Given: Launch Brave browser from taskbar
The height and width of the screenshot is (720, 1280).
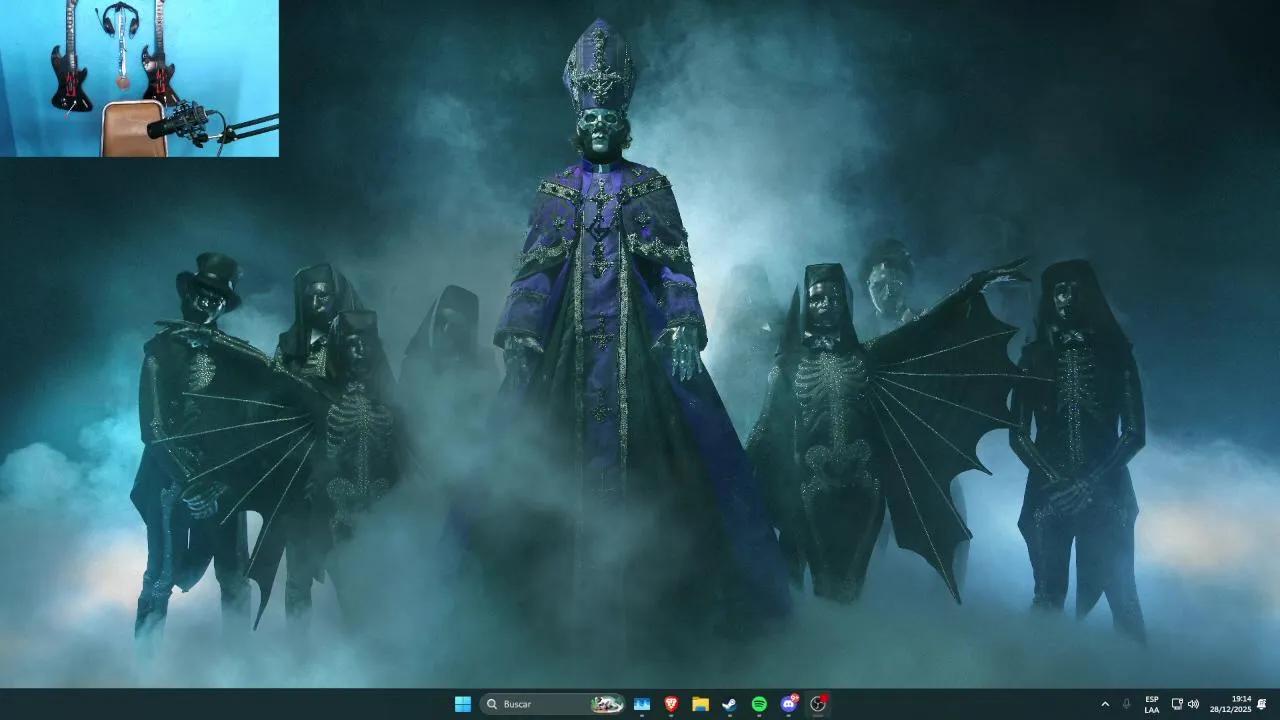Looking at the screenshot, I should [x=671, y=704].
